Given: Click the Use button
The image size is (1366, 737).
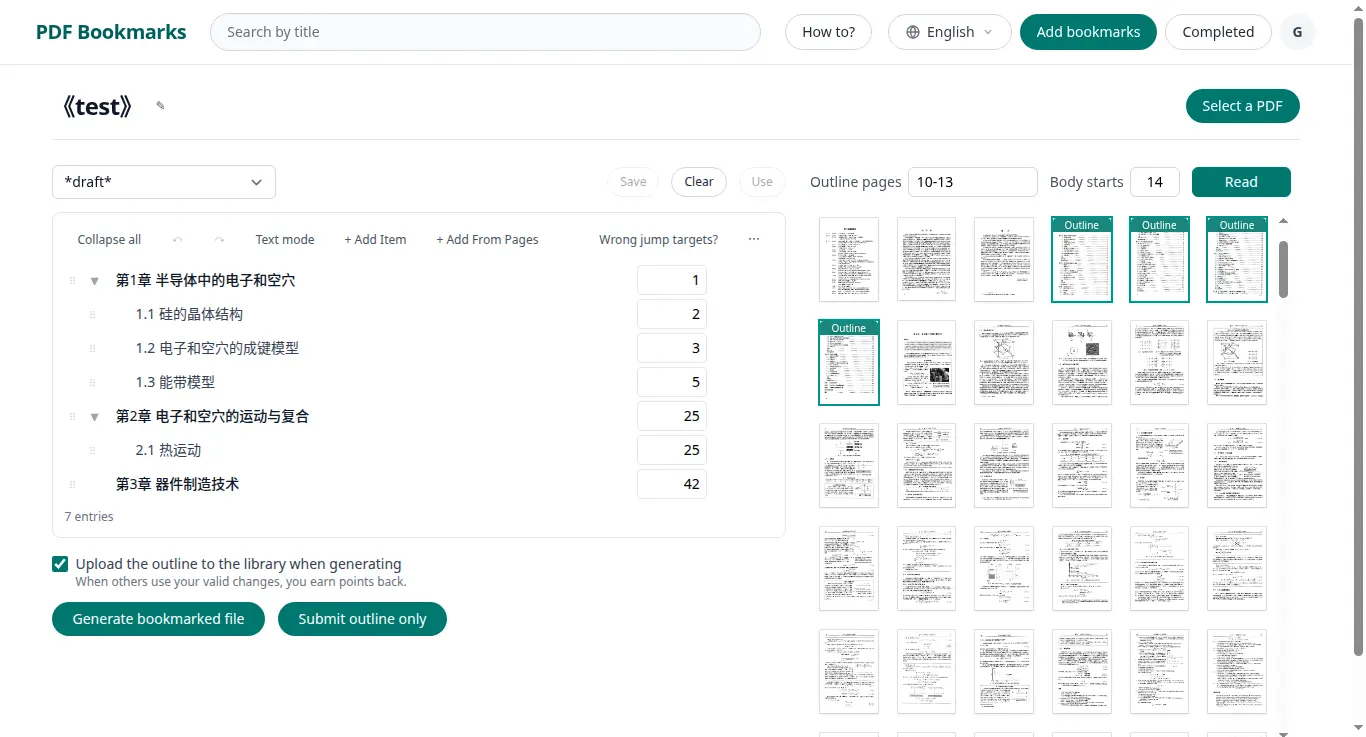Looking at the screenshot, I should [762, 182].
